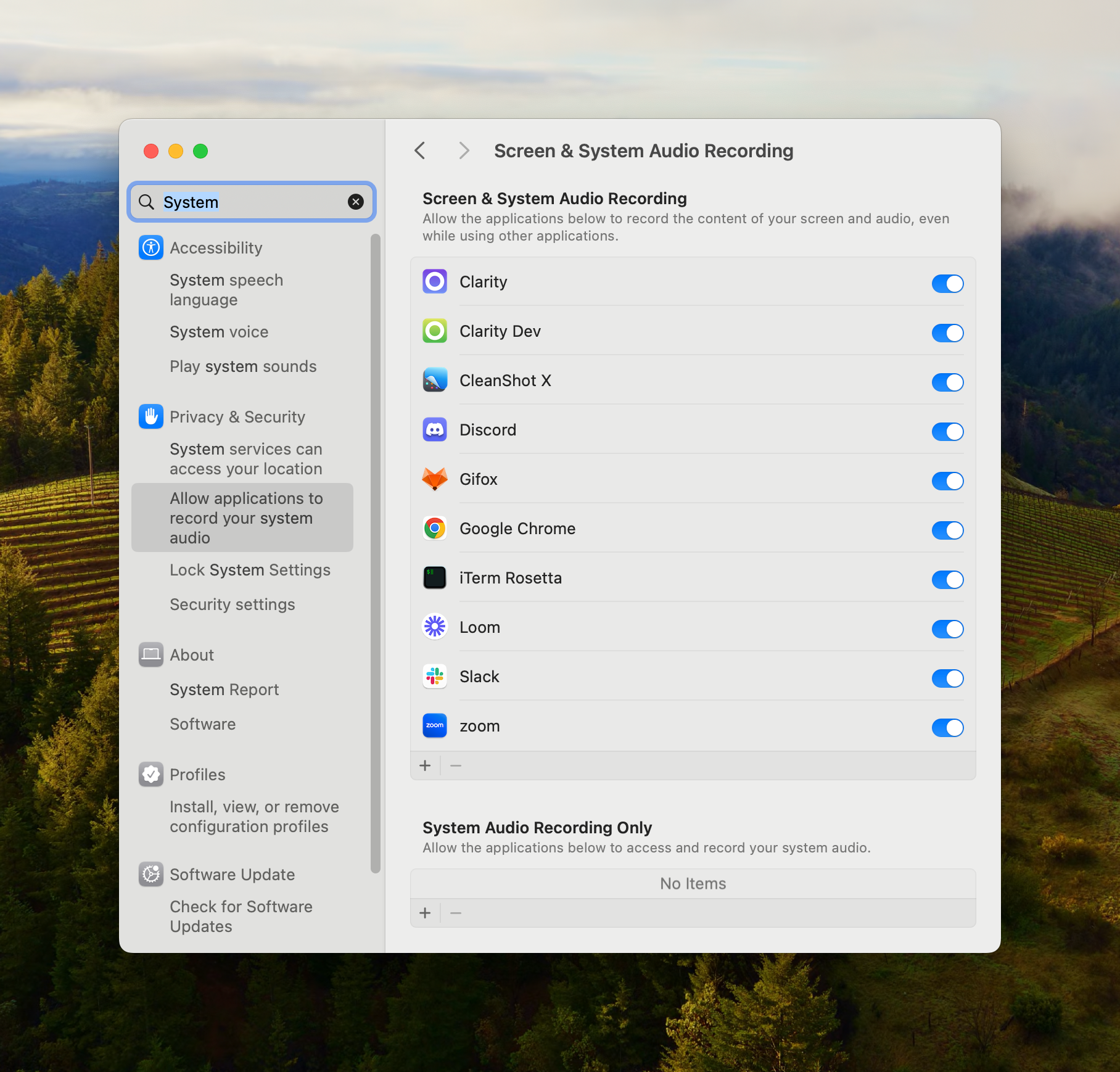Click the sidebar vertical scrollbar
The width and height of the screenshot is (1120, 1072).
coord(375,554)
